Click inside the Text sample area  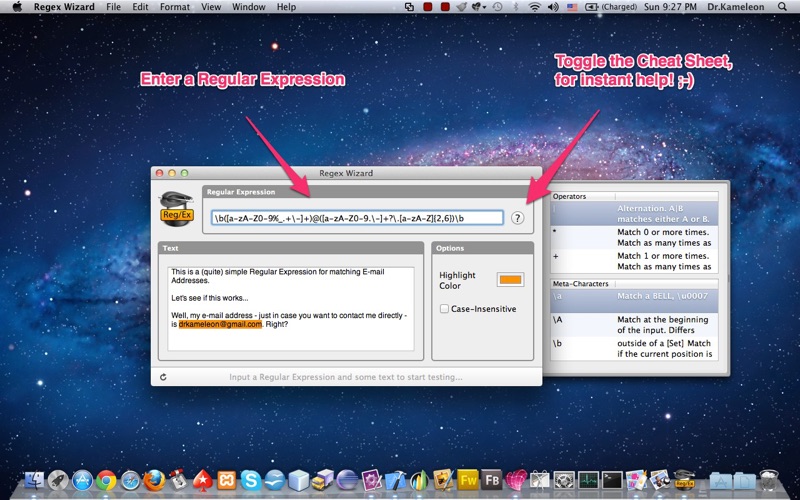291,308
